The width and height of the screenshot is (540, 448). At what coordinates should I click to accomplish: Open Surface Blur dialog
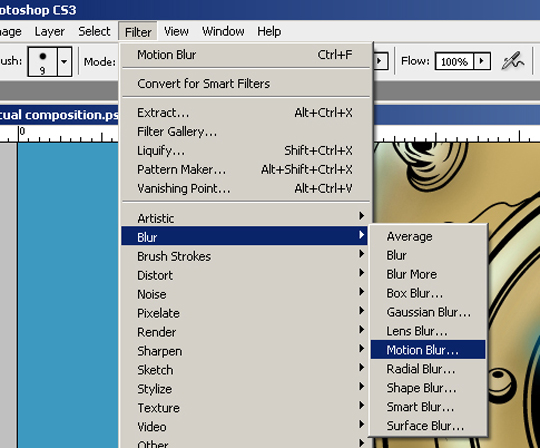coord(428,426)
